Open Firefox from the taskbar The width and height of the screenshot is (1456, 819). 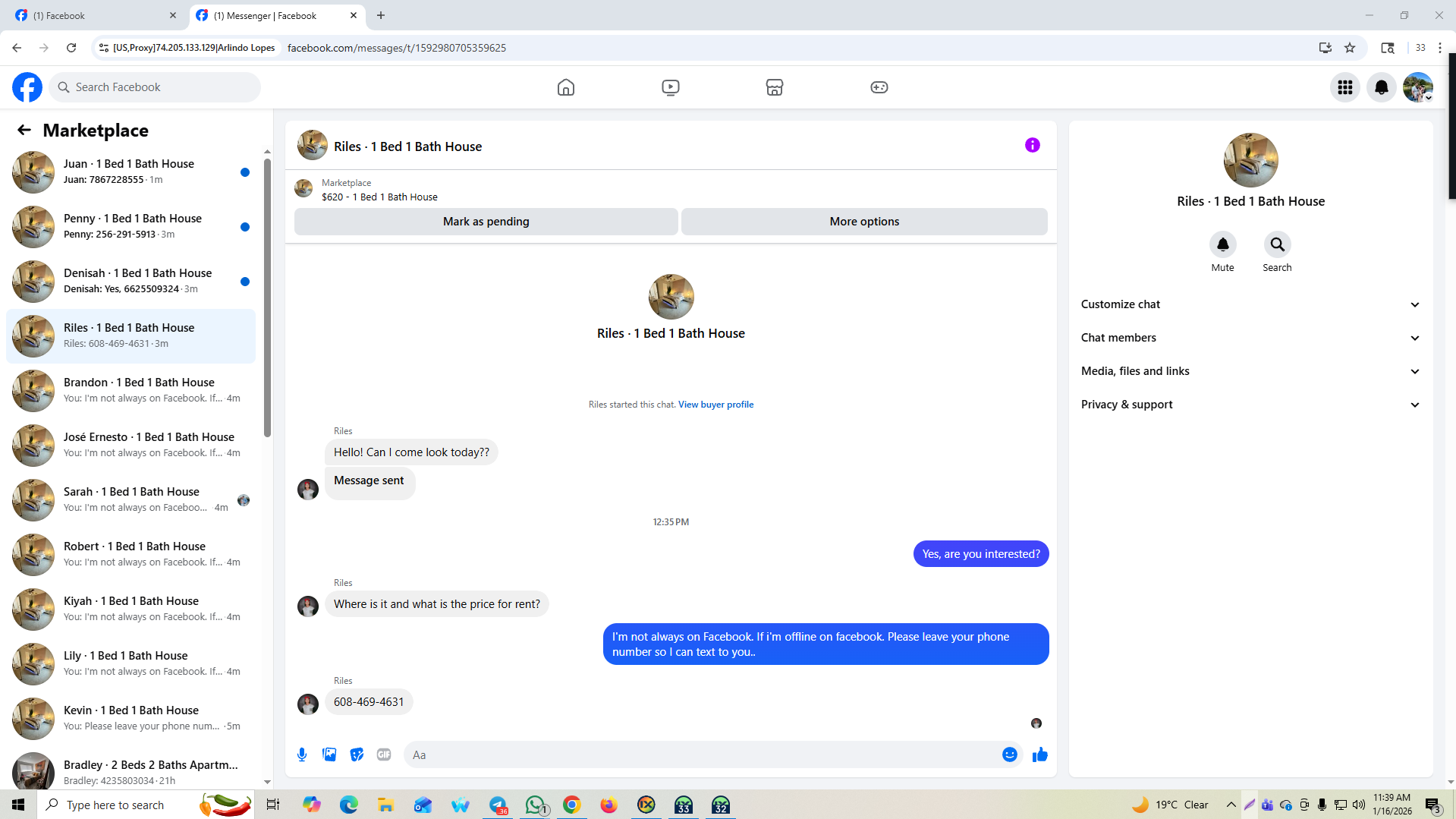609,805
